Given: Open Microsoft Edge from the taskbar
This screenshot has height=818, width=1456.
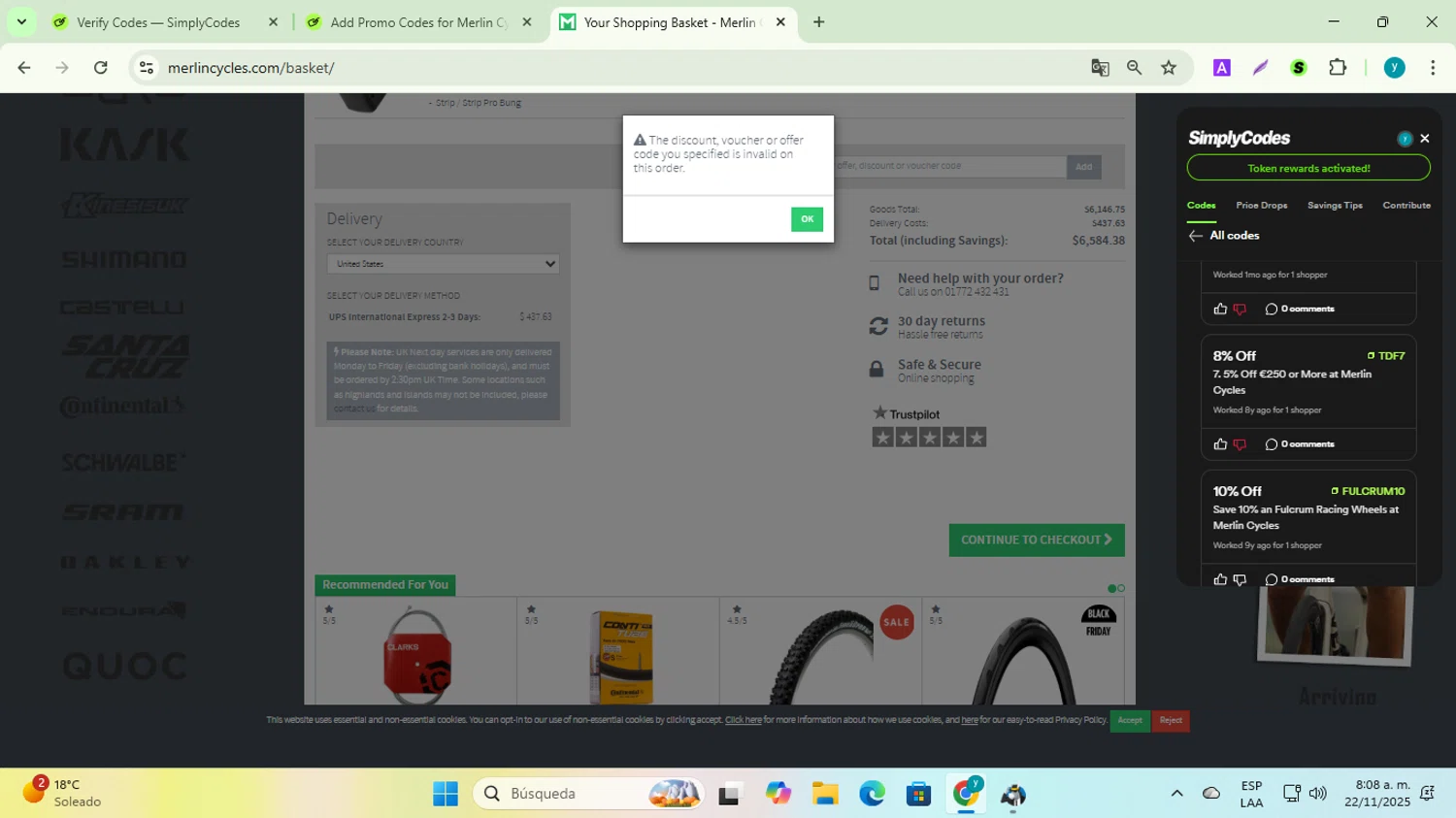Looking at the screenshot, I should pyautogui.click(x=872, y=794).
